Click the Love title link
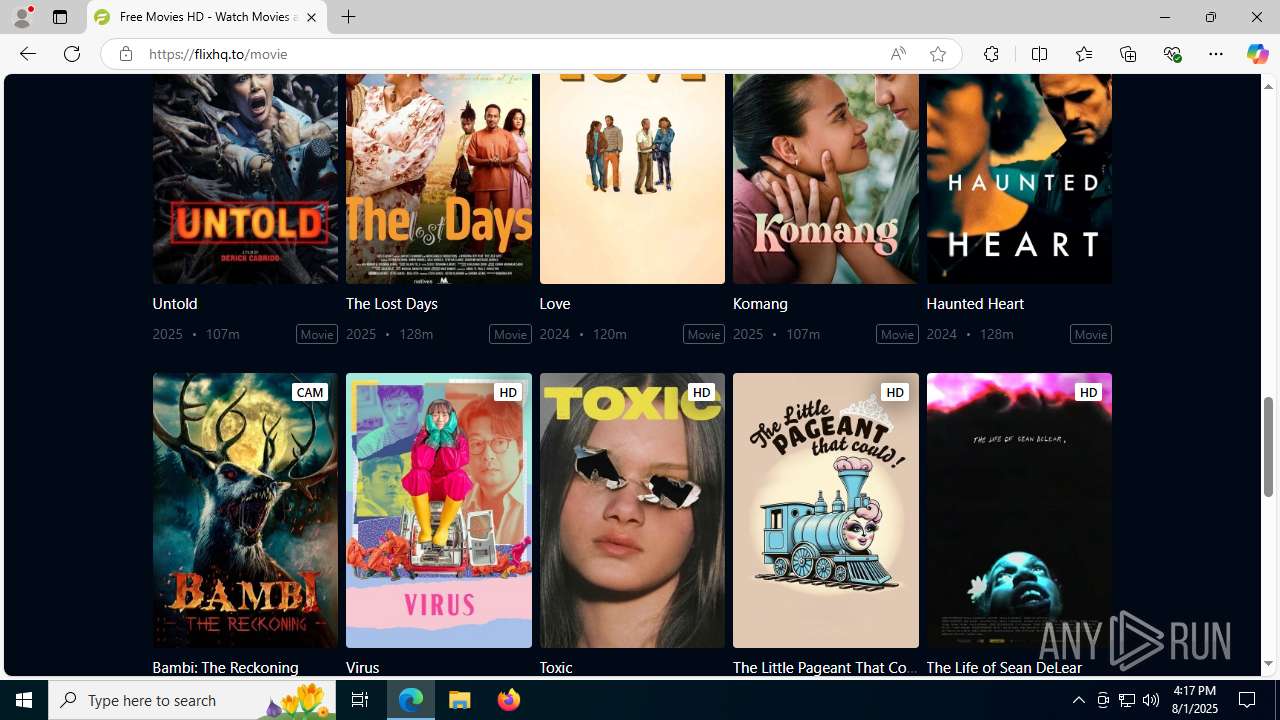 tap(555, 303)
